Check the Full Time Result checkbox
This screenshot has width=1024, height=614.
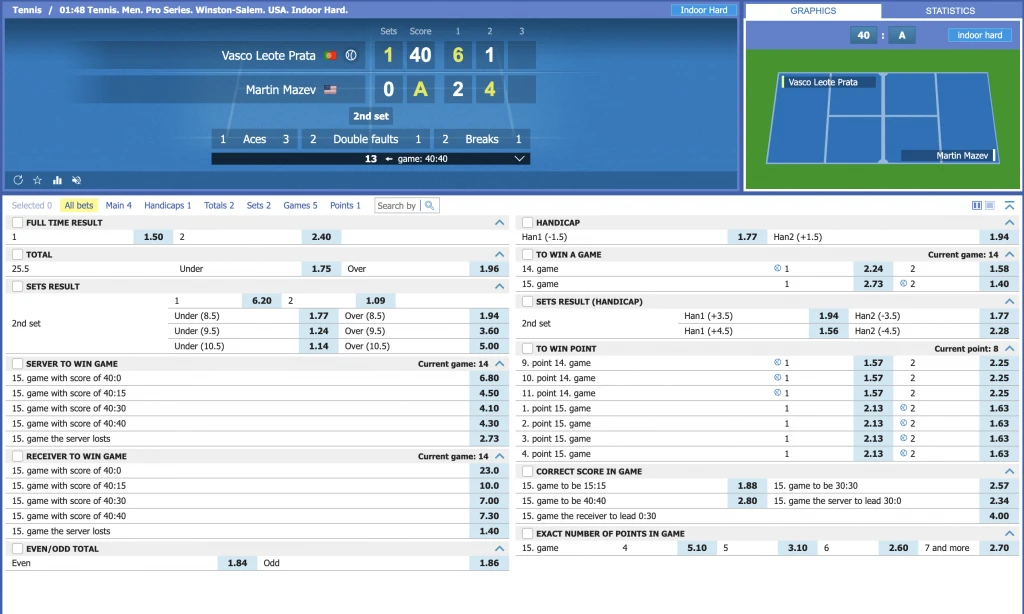tap(17, 223)
